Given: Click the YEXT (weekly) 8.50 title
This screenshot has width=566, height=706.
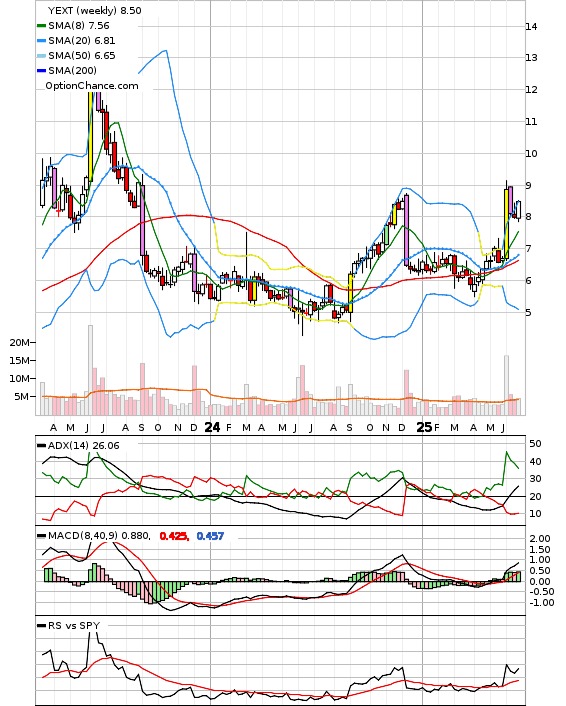Looking at the screenshot, I should pos(95,10).
